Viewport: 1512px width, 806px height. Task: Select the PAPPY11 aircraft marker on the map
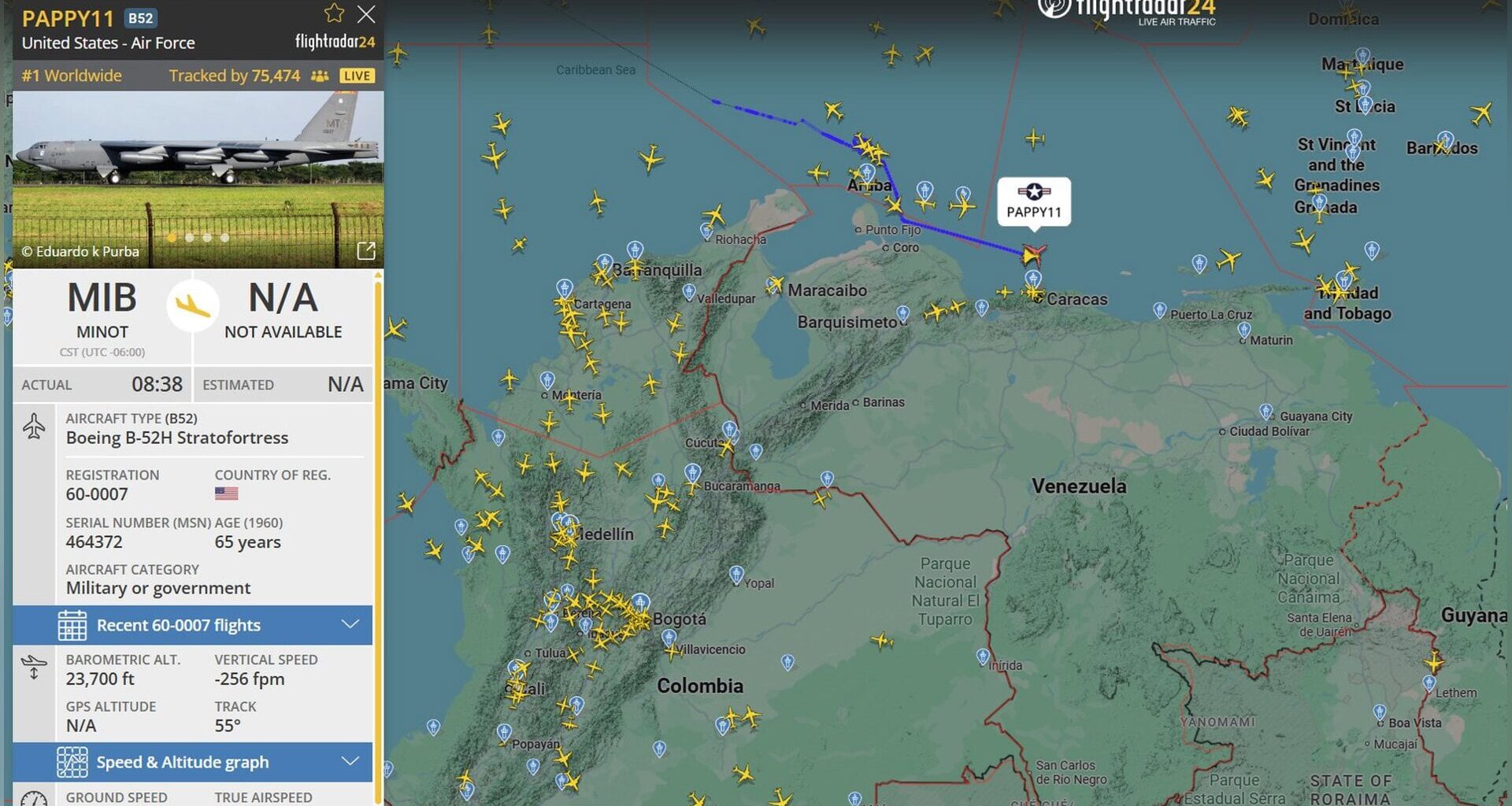tap(1032, 253)
